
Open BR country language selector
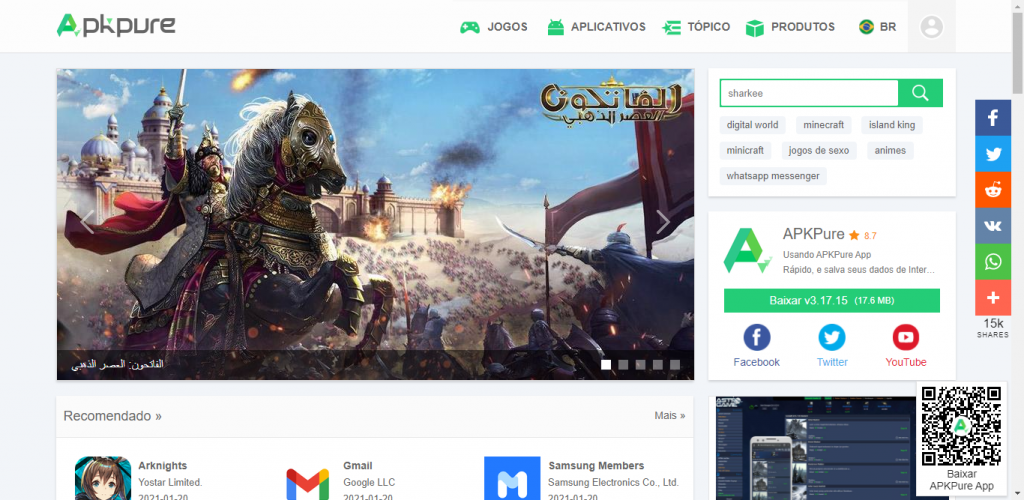pyautogui.click(x=877, y=27)
